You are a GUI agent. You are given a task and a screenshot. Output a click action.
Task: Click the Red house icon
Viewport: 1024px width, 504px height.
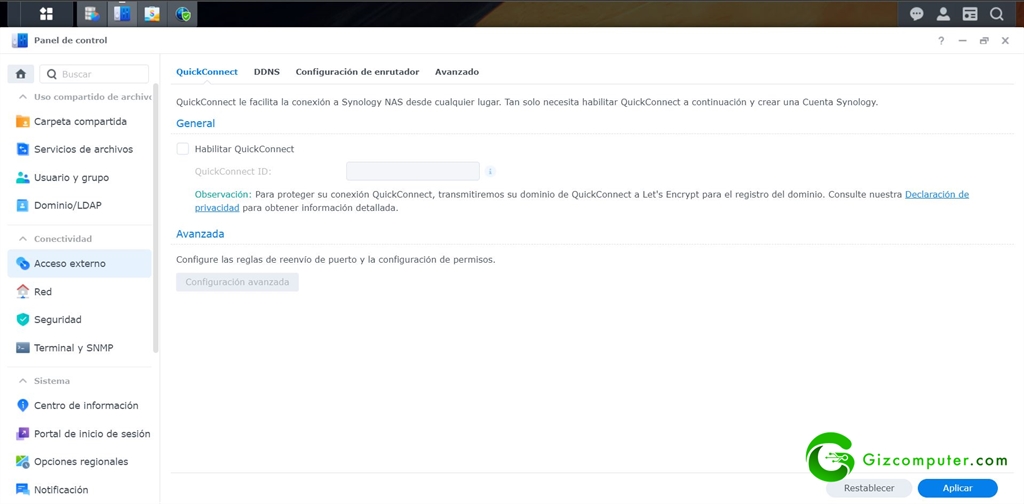(23, 292)
